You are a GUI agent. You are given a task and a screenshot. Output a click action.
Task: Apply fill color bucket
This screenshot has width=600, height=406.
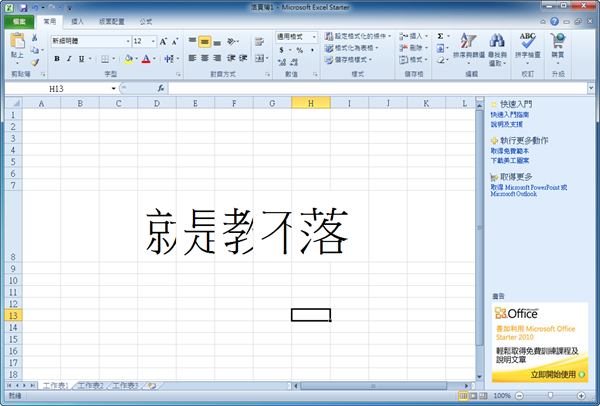129,59
